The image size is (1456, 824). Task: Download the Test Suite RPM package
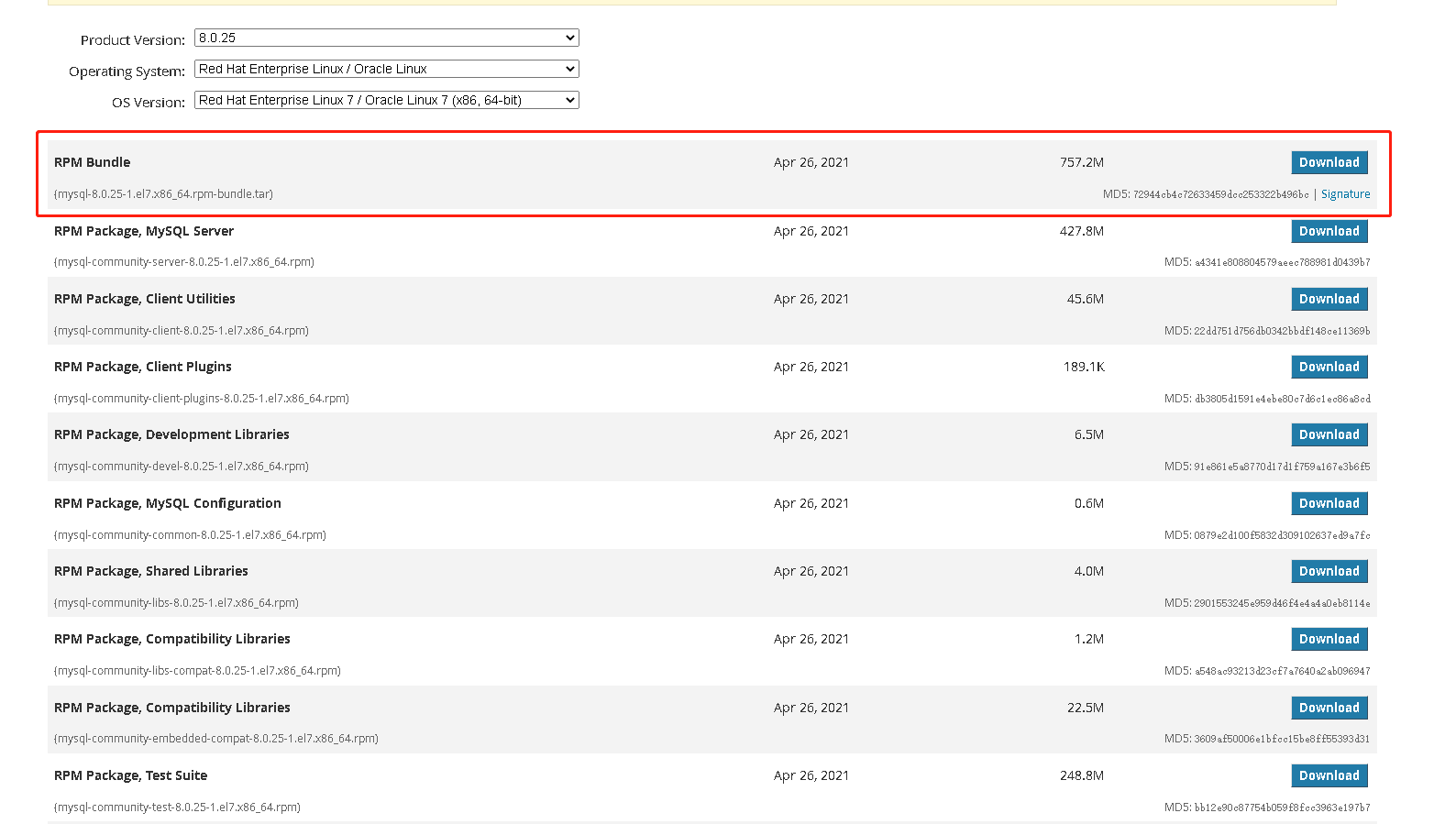pyautogui.click(x=1329, y=775)
